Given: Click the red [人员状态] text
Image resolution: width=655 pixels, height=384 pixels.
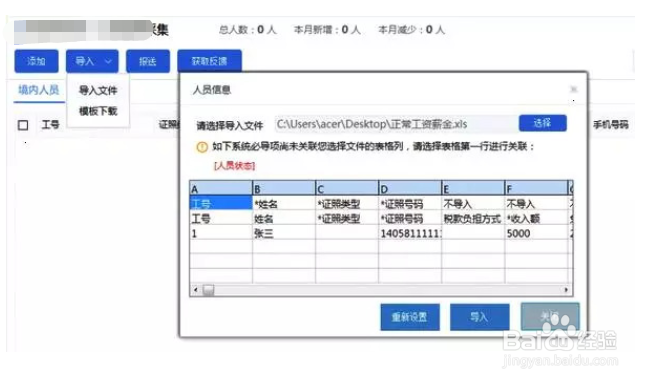Looking at the screenshot, I should pos(234,166).
